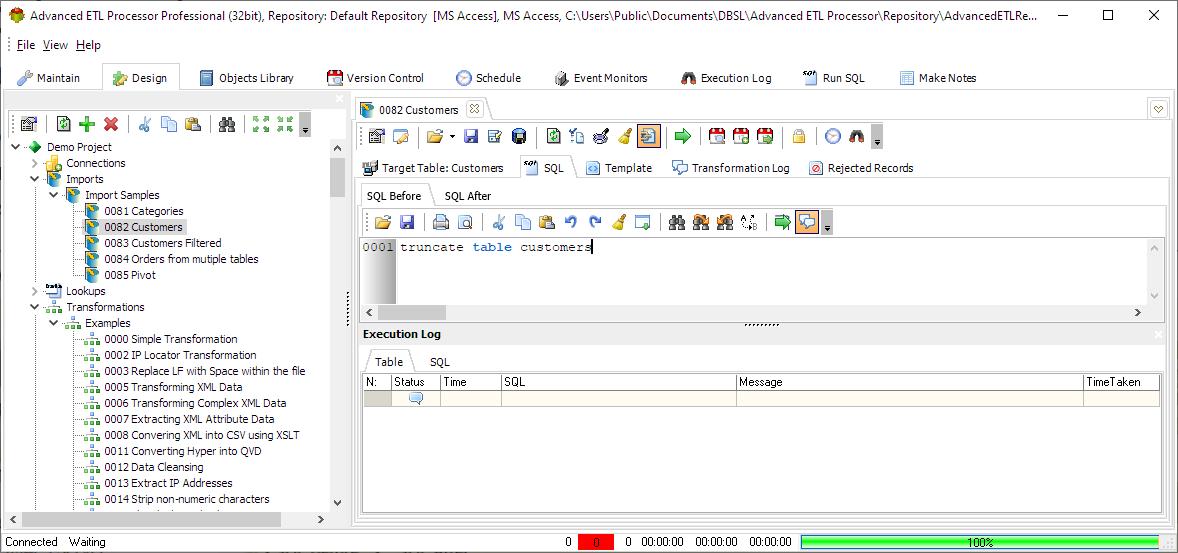Image resolution: width=1178 pixels, height=553 pixels.
Task: Click the blue floppy save icon in Customers toolbar
Action: coord(471,136)
